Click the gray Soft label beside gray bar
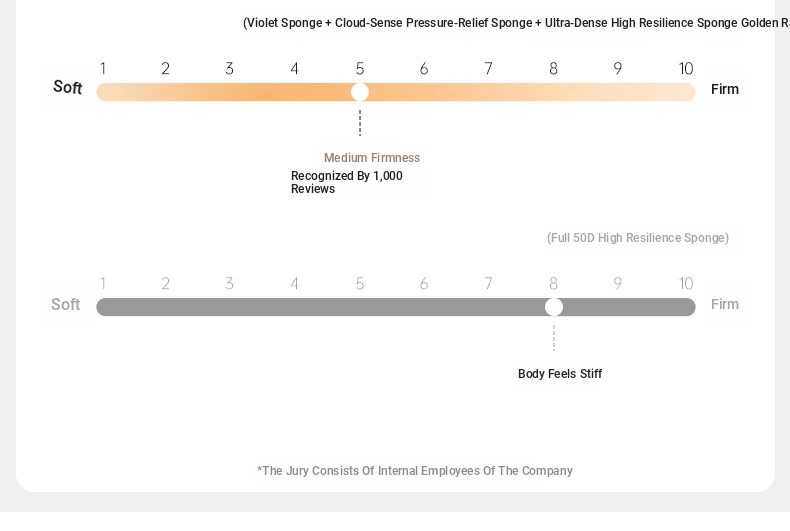This screenshot has width=790, height=531. [x=65, y=304]
